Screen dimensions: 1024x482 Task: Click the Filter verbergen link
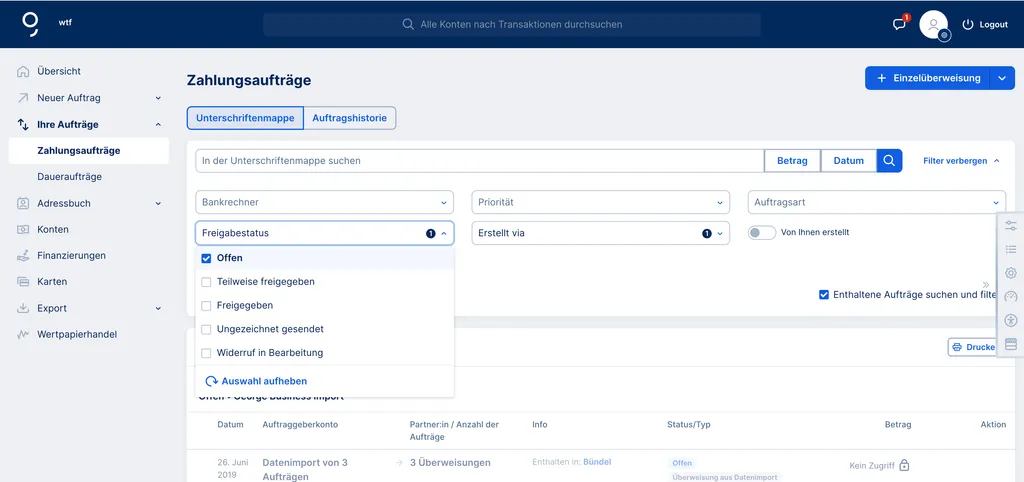pyautogui.click(x=961, y=161)
